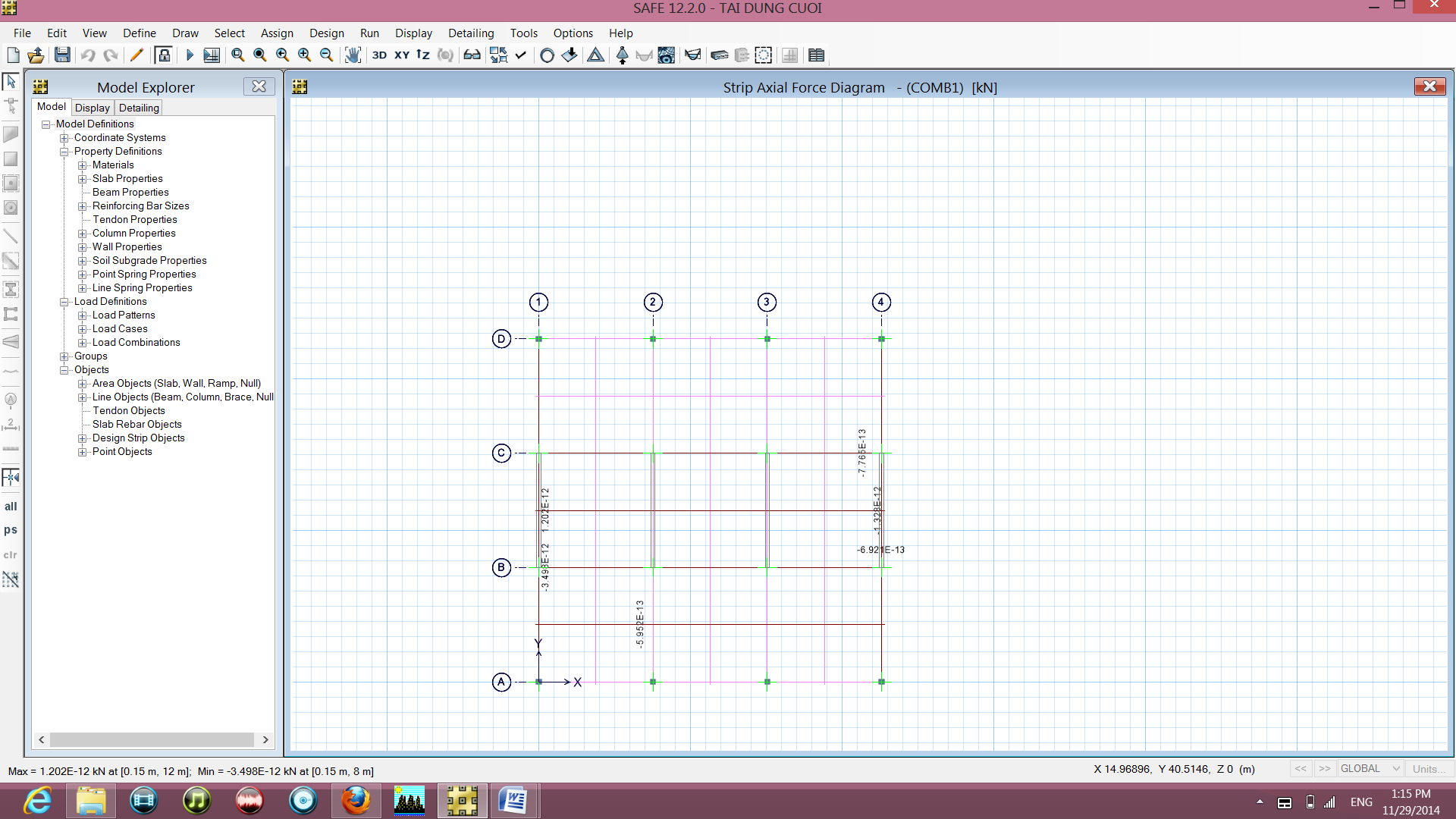This screenshot has height=819, width=1456.
Task: Click the pencil edit icon
Action: pos(136,55)
